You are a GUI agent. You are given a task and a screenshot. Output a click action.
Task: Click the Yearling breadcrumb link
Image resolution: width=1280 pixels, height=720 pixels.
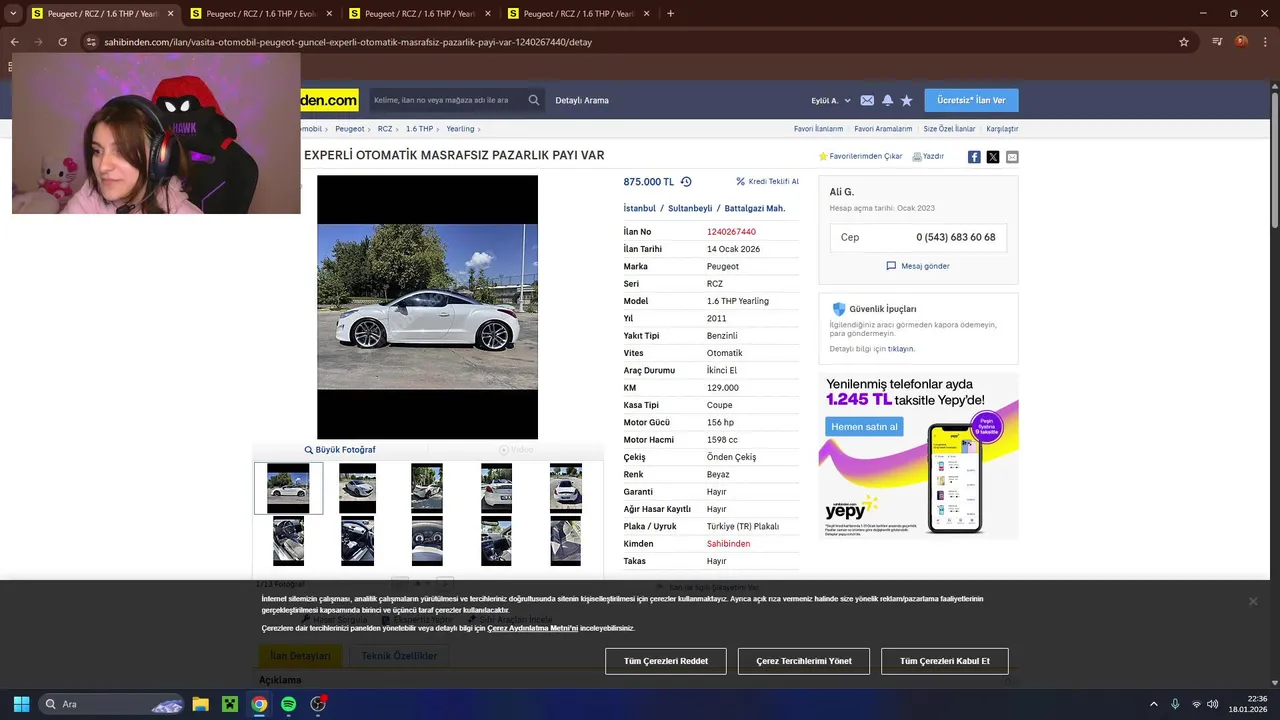click(460, 129)
